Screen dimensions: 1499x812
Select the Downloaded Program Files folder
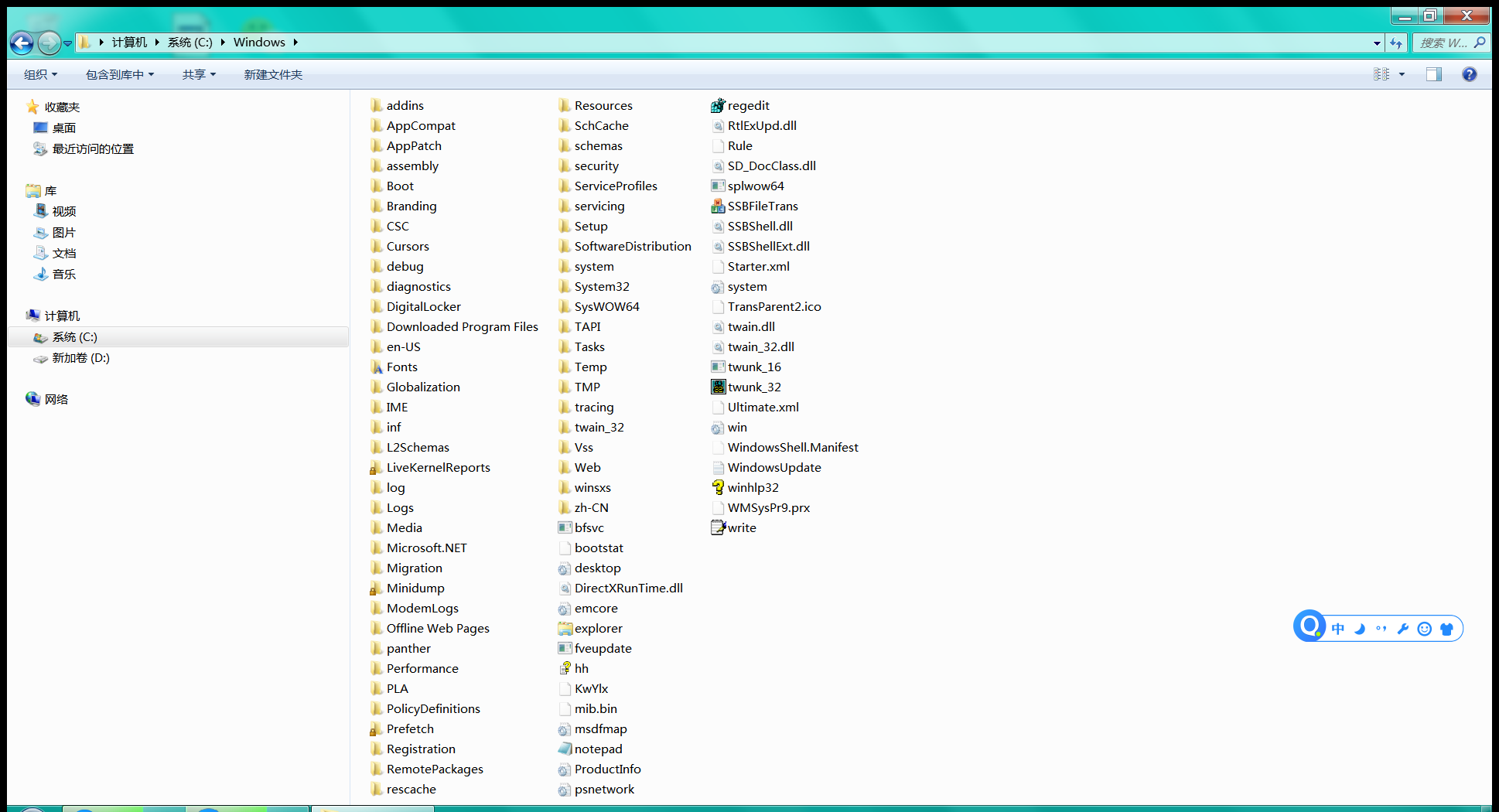point(454,326)
